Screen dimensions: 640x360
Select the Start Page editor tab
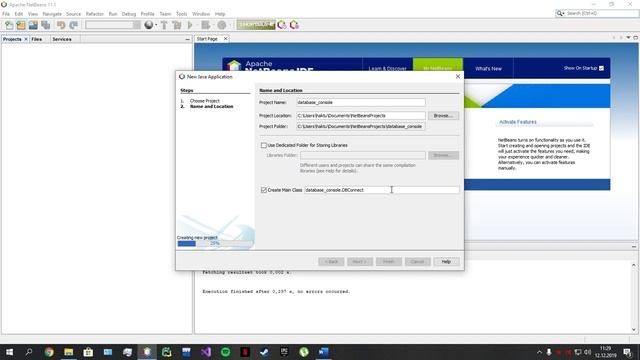207,39
